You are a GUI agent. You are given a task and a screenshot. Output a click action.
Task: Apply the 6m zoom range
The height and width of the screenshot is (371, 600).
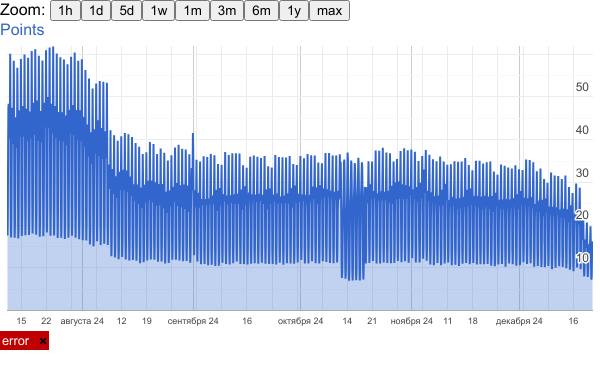[x=261, y=10]
